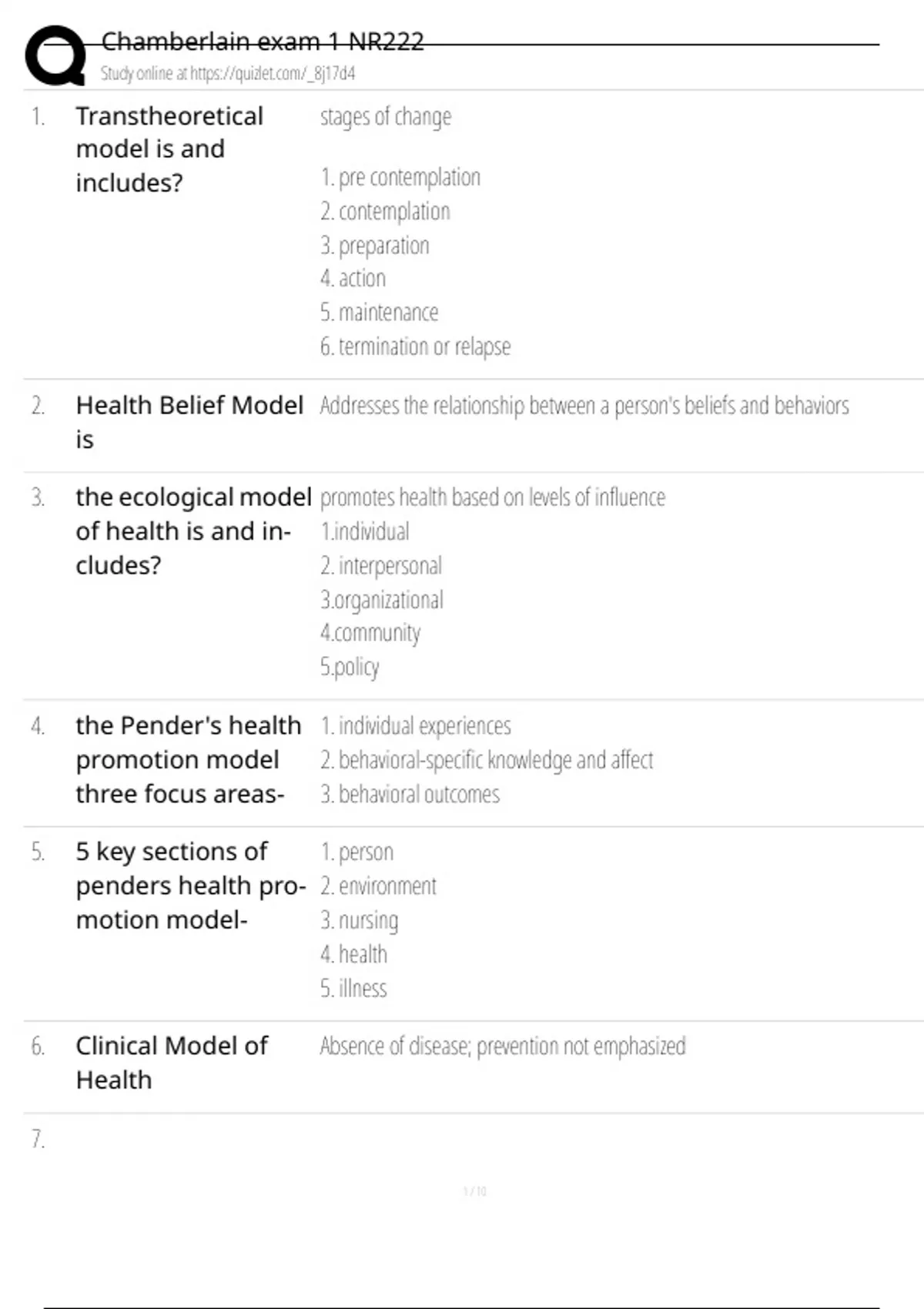
Task: Open the quizlet.com study link
Action: pyautogui.click(x=228, y=74)
